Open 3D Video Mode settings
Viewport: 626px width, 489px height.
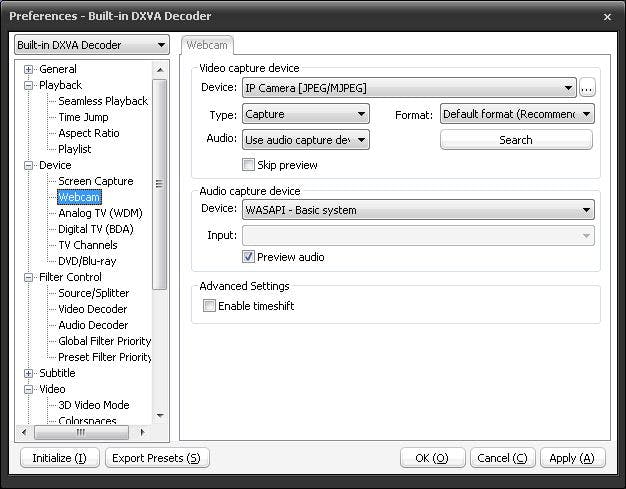[94, 405]
